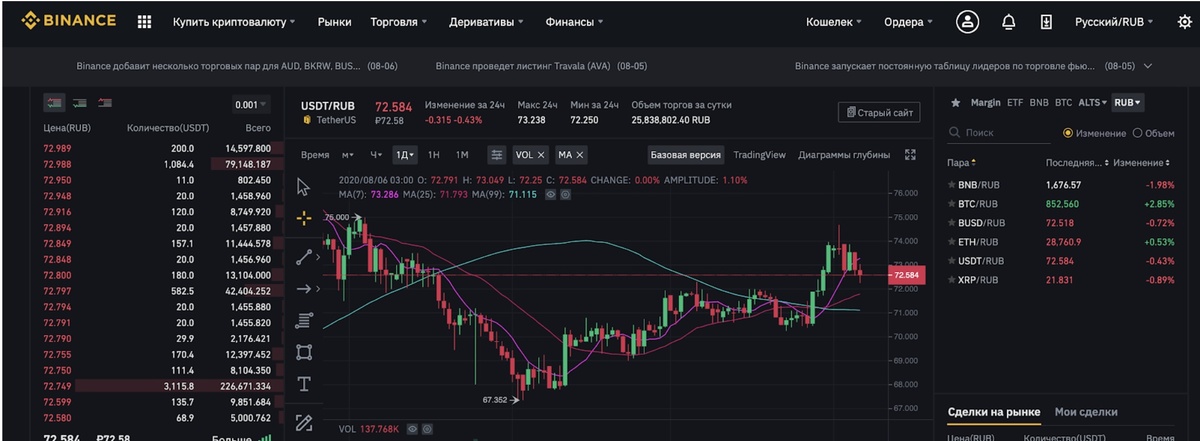Favorite the BNB/RUB pair star

tap(951, 185)
